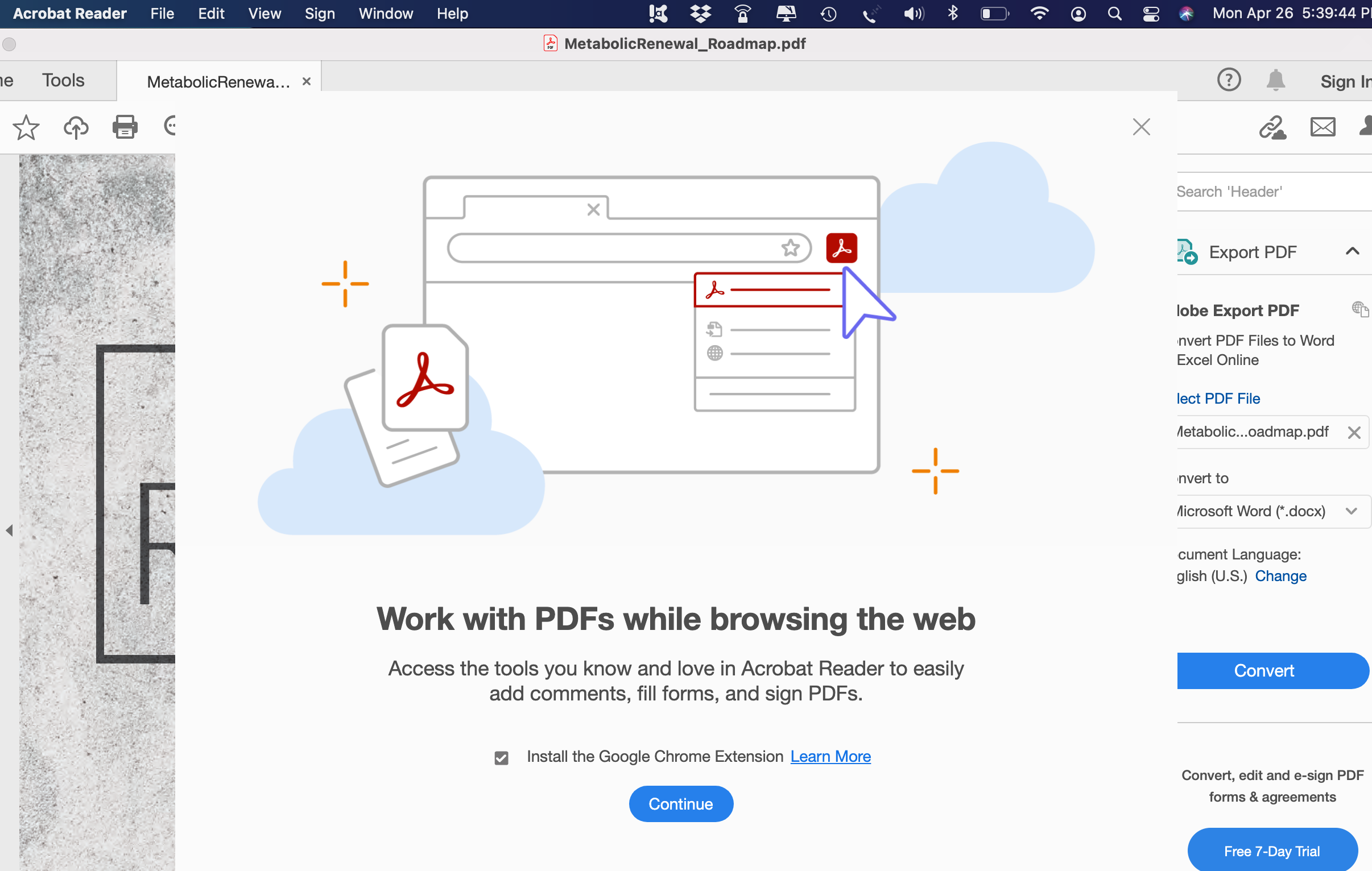The height and width of the screenshot is (871, 1372).
Task: Open the Learn More link
Action: 830,756
